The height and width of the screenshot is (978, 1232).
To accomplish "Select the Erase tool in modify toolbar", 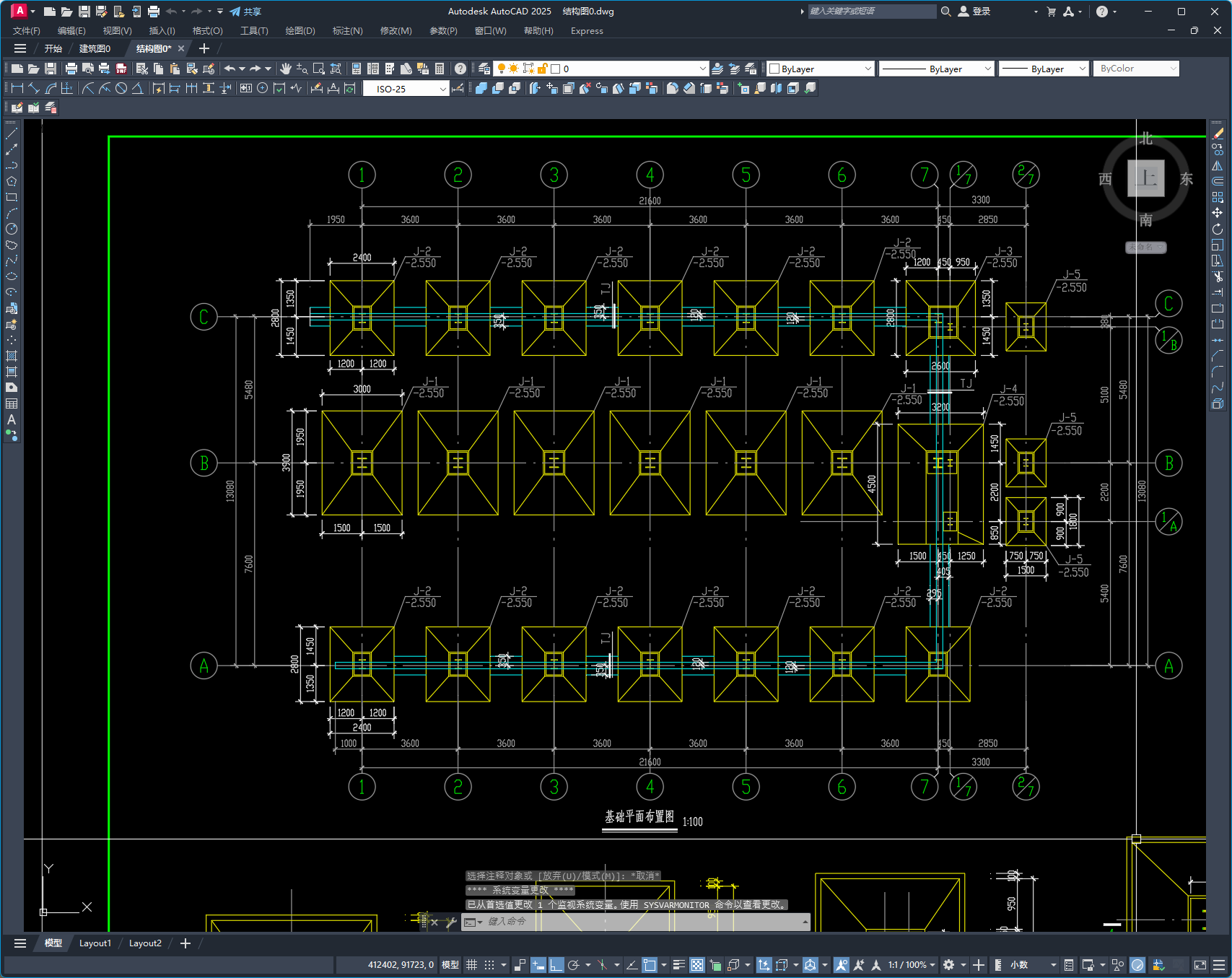I will tap(1218, 134).
